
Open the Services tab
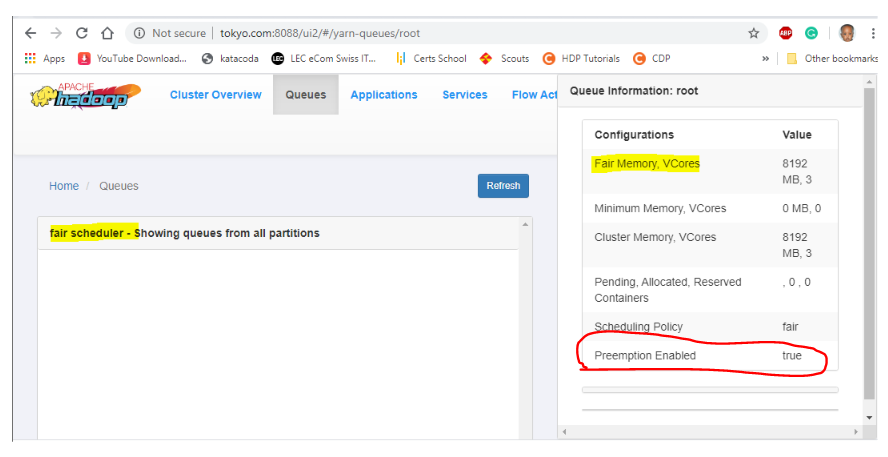click(464, 95)
